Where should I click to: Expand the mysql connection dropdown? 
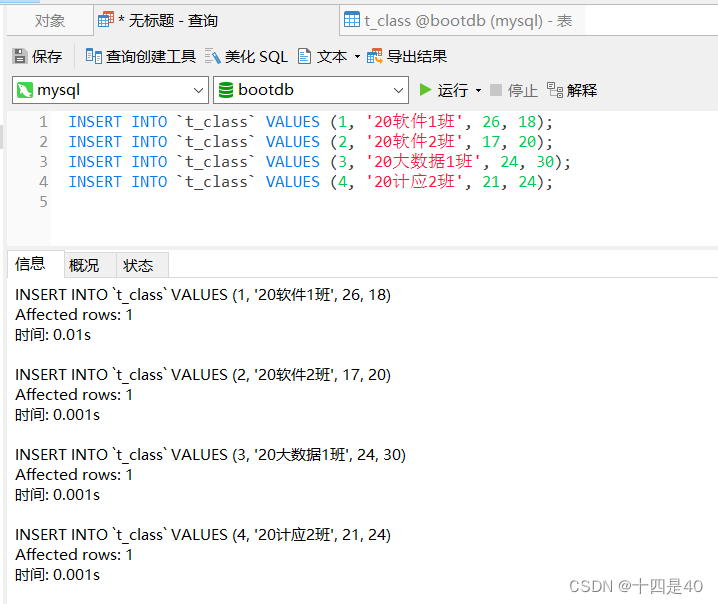tap(198, 90)
